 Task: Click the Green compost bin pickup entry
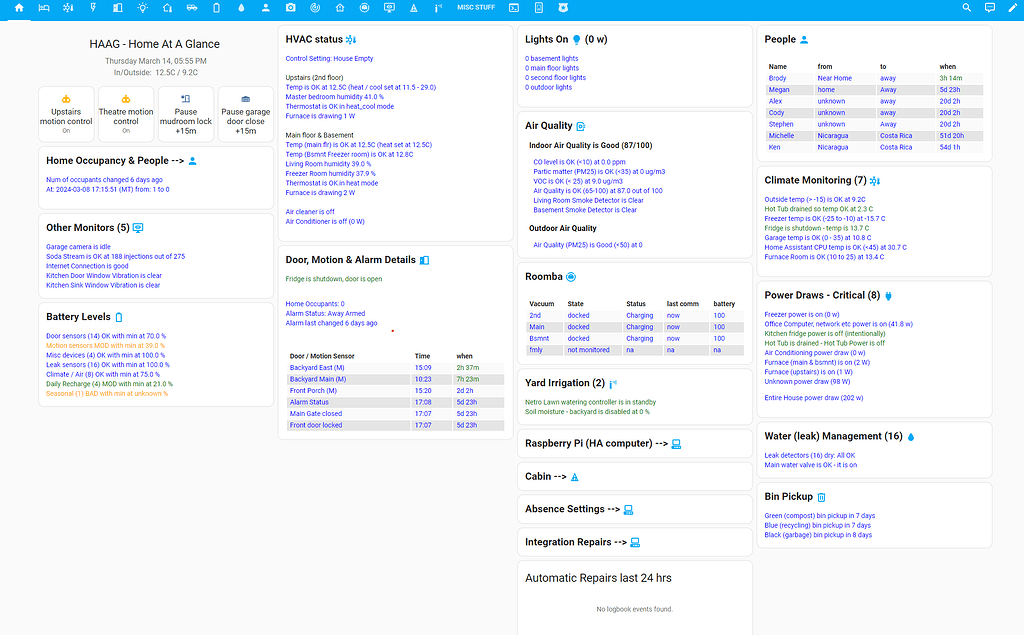pos(822,514)
